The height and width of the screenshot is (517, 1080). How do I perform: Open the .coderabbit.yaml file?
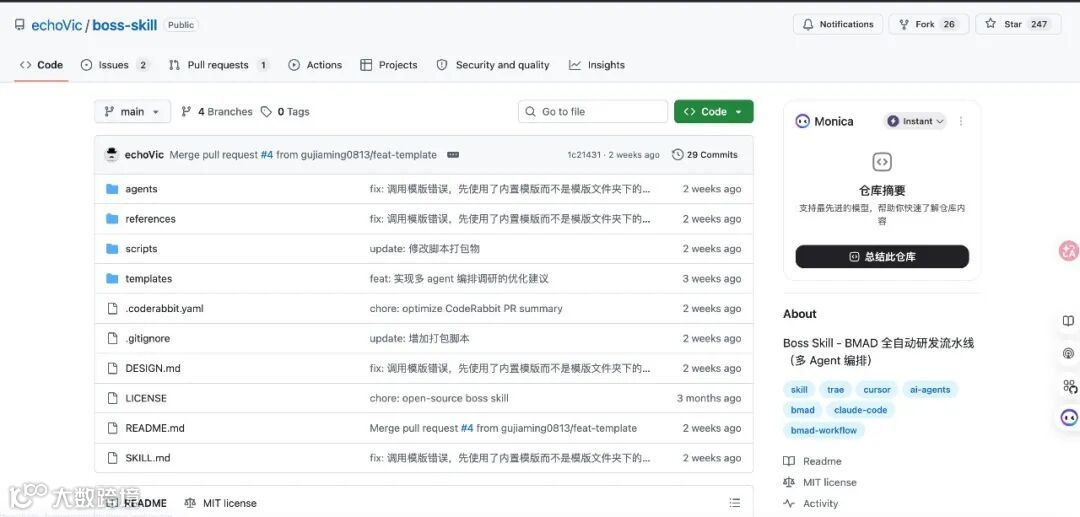click(165, 308)
